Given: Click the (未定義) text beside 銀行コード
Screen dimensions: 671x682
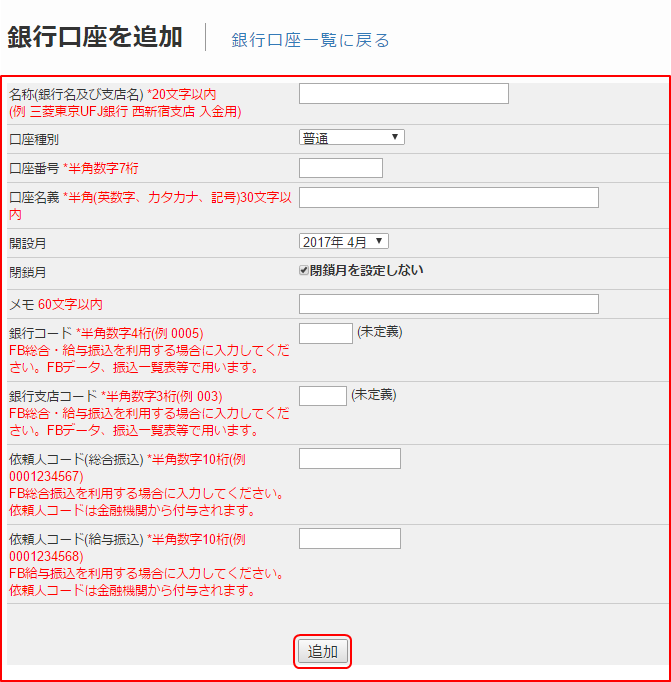Looking at the screenshot, I should [x=380, y=332].
